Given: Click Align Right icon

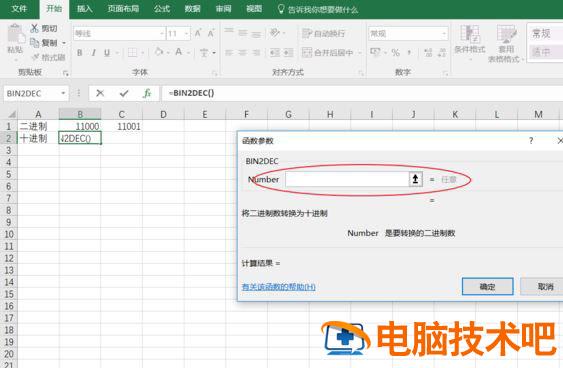Looking at the screenshot, I should pyautogui.click(x=256, y=53).
